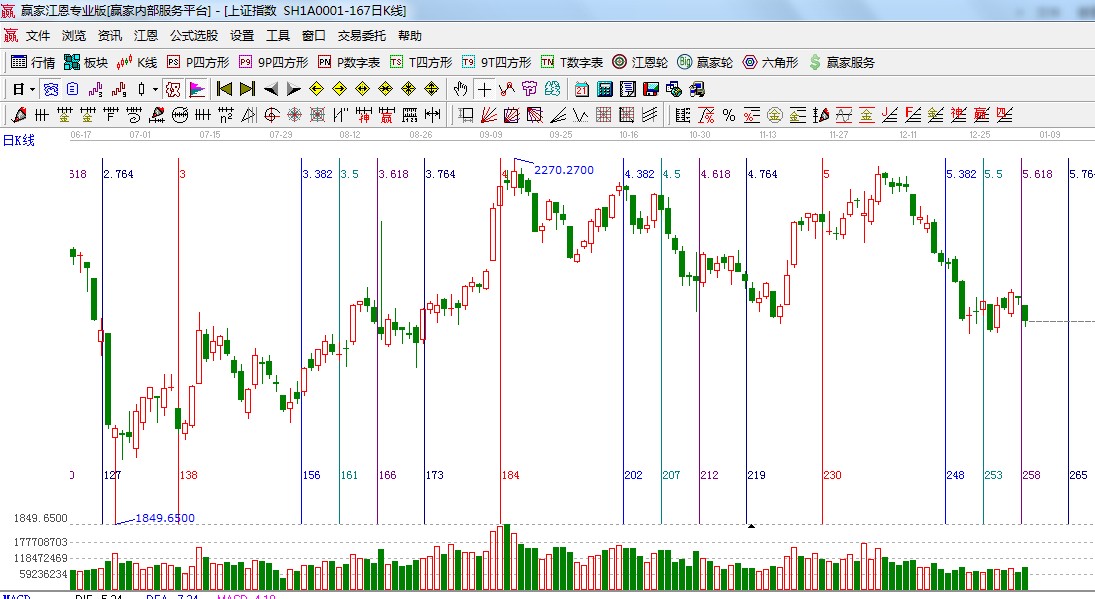Expand the 日 period dropdown arrow
Viewport: 1095px width, 599px height.
[x=32, y=89]
